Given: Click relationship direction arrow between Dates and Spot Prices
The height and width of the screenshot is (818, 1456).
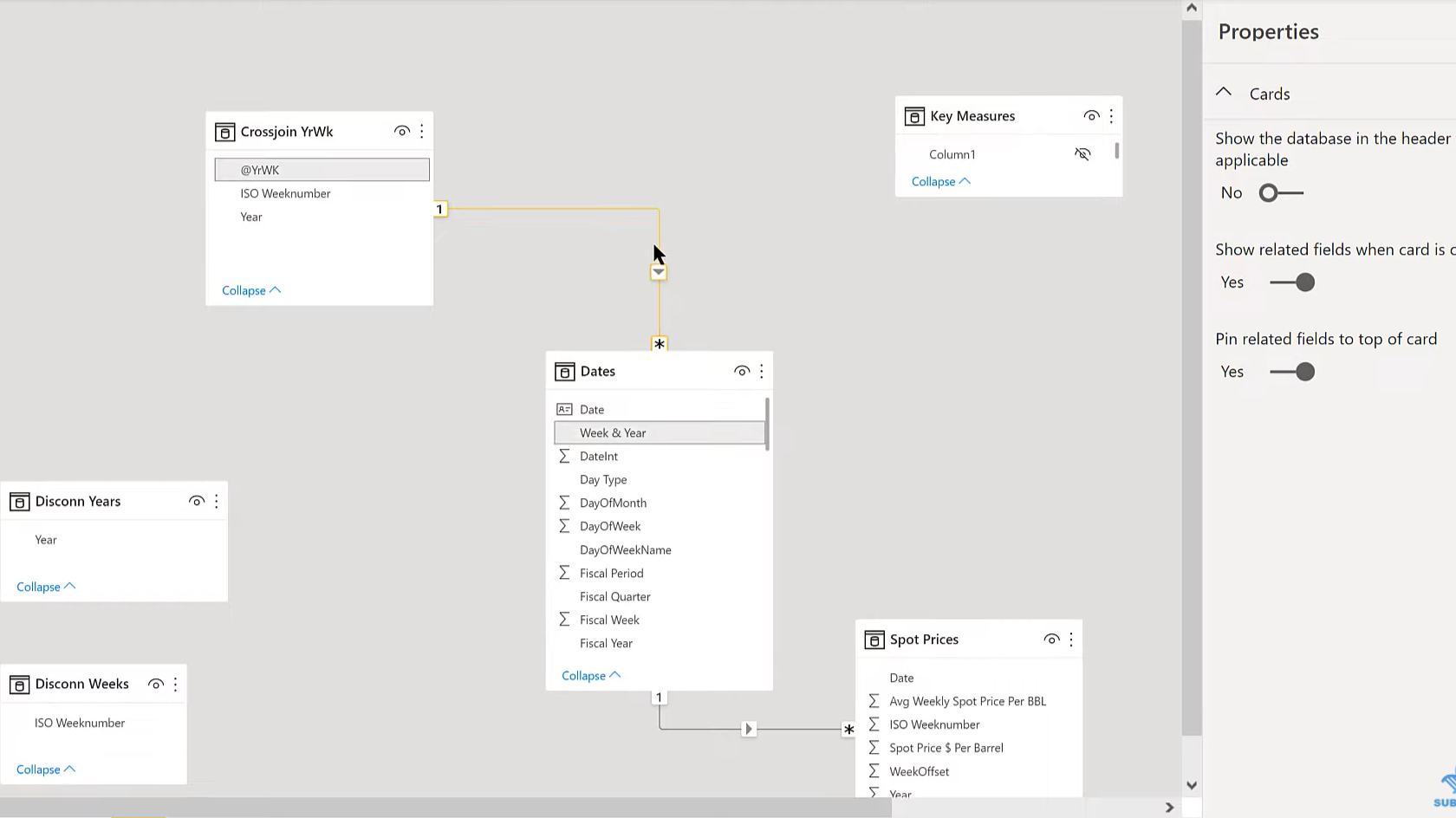Looking at the screenshot, I should pos(749,729).
